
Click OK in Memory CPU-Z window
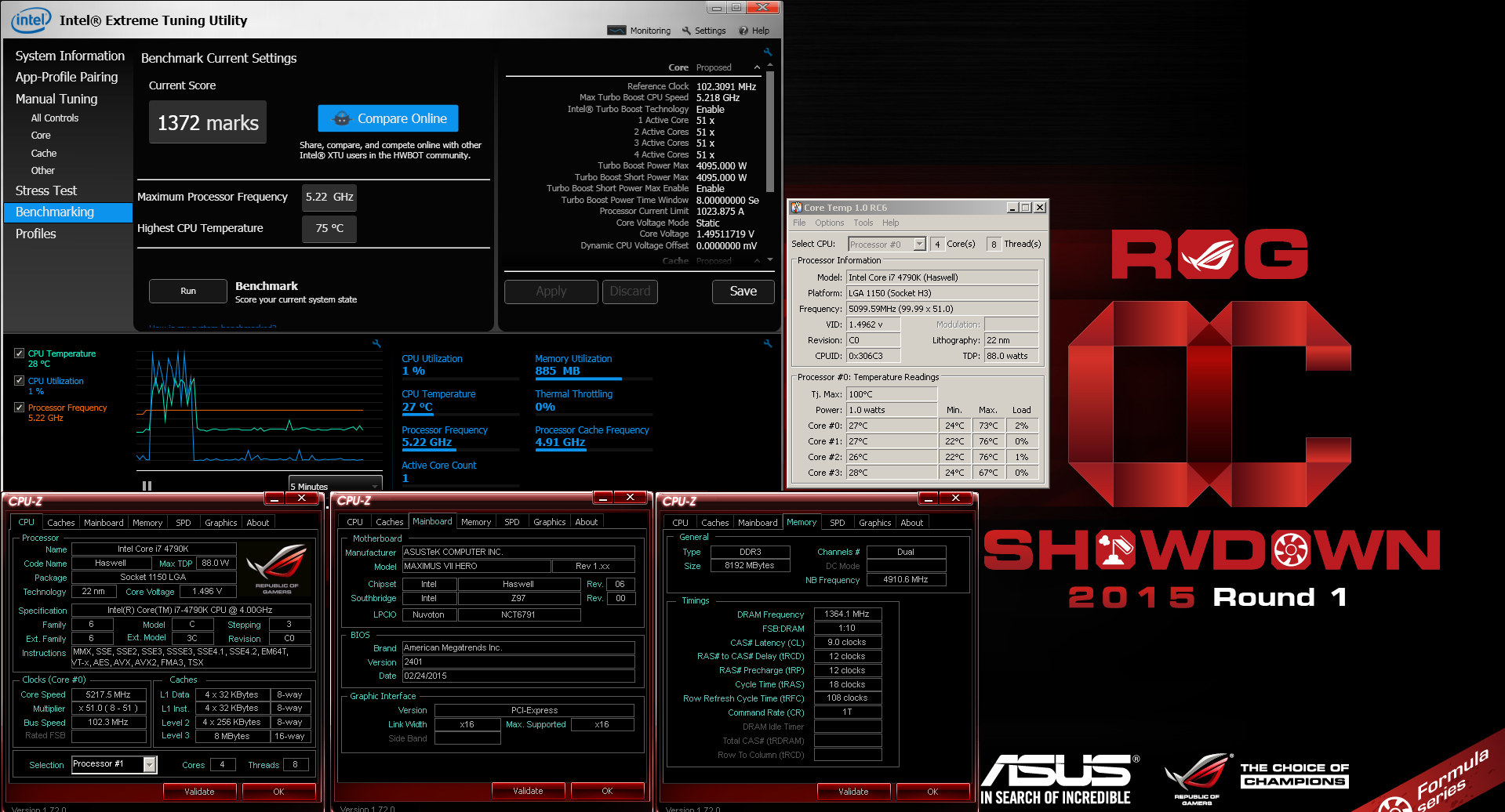coord(932,792)
